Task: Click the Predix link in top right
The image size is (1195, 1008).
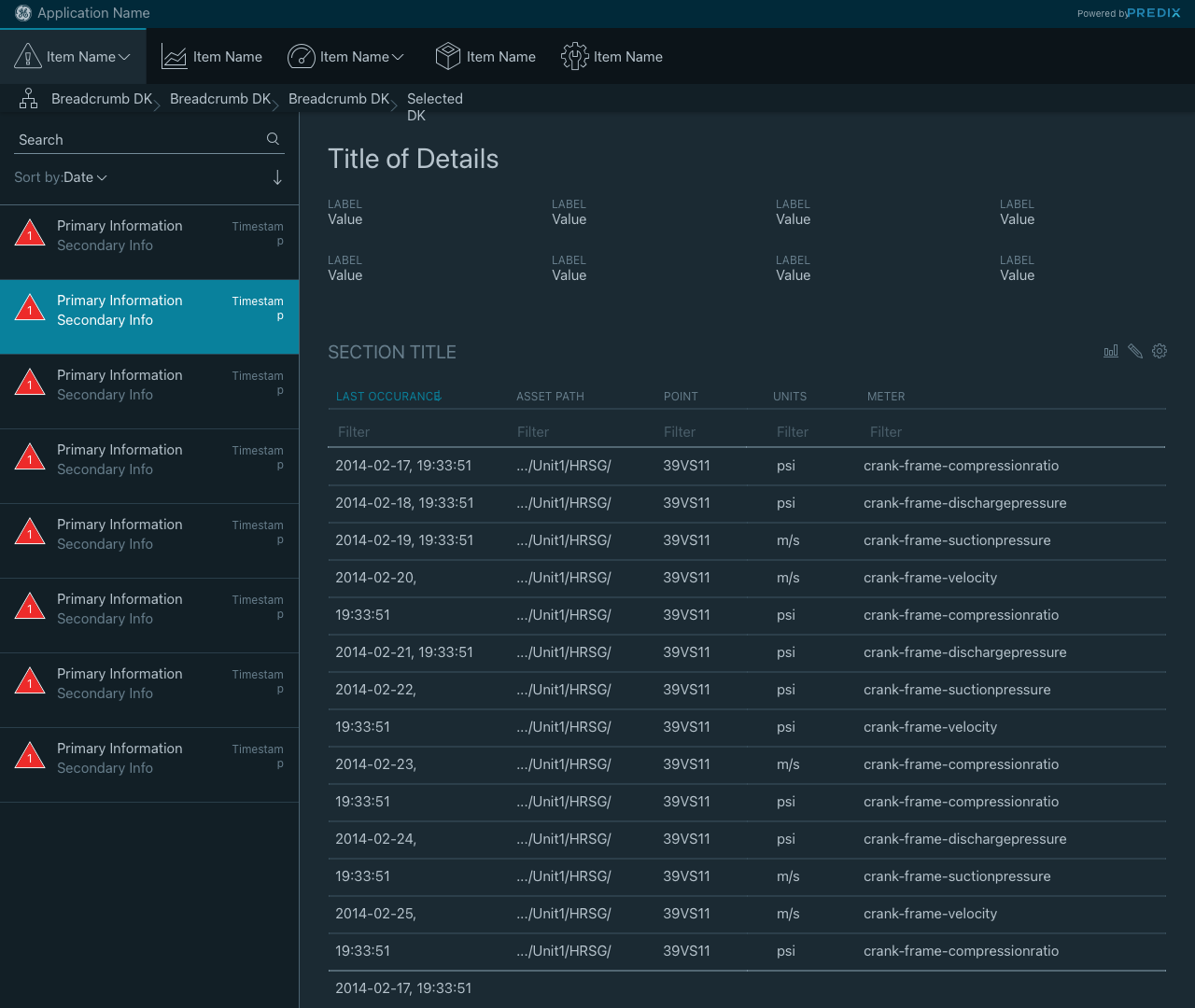Action: pyautogui.click(x=1153, y=13)
